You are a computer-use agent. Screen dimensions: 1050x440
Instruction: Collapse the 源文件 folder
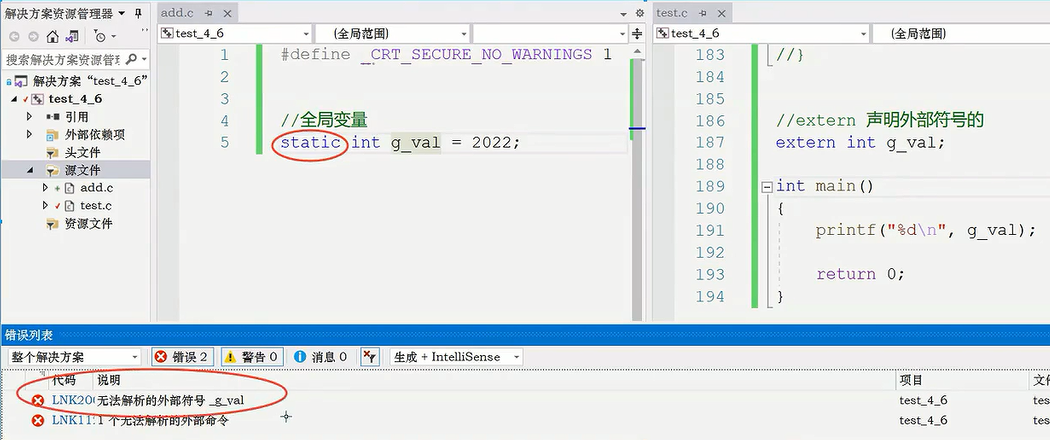(29, 170)
